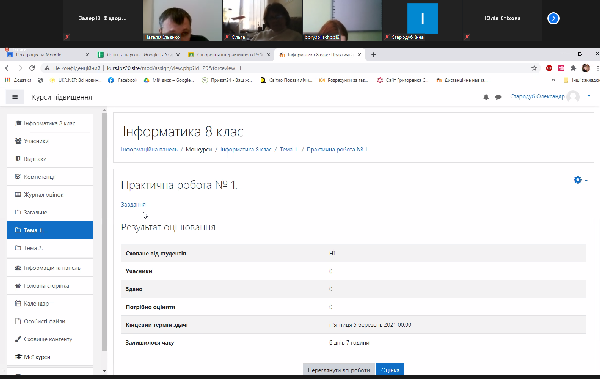The height and width of the screenshot is (379, 600).
Task: Open Журнал оцінок gradebook in sidebar
Action: (x=50, y=195)
